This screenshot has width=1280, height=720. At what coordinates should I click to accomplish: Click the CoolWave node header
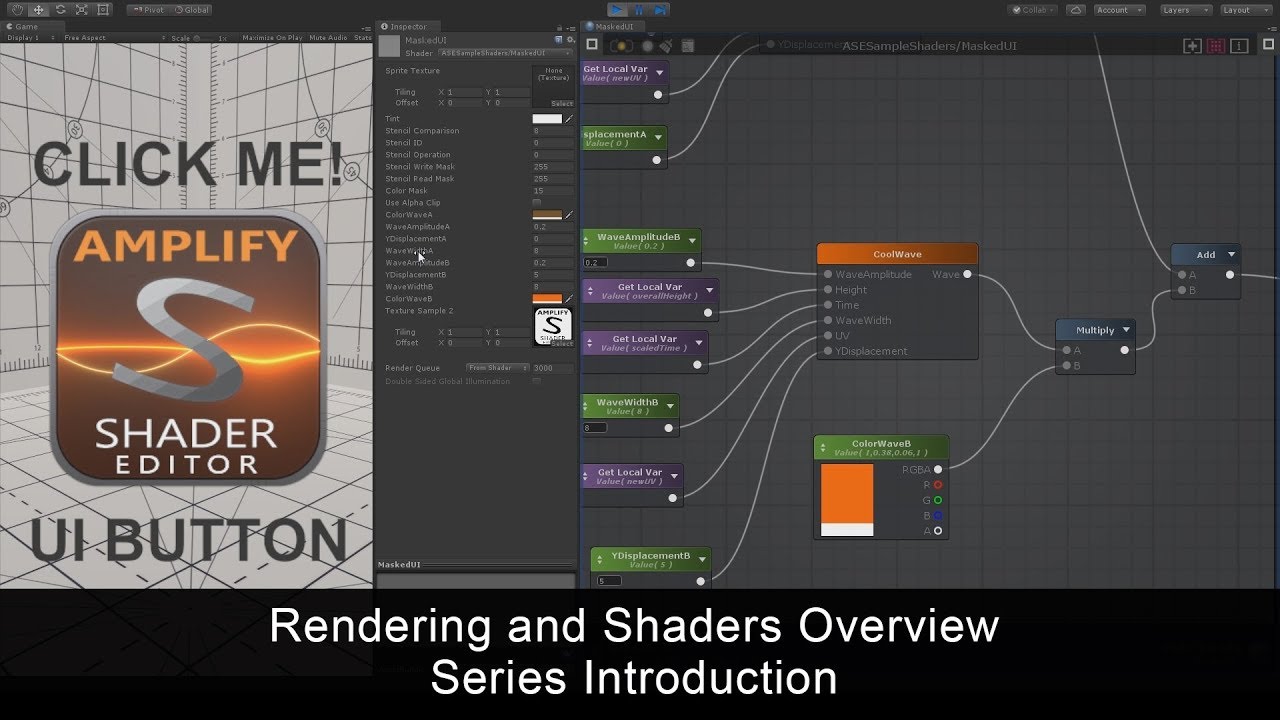click(x=897, y=254)
